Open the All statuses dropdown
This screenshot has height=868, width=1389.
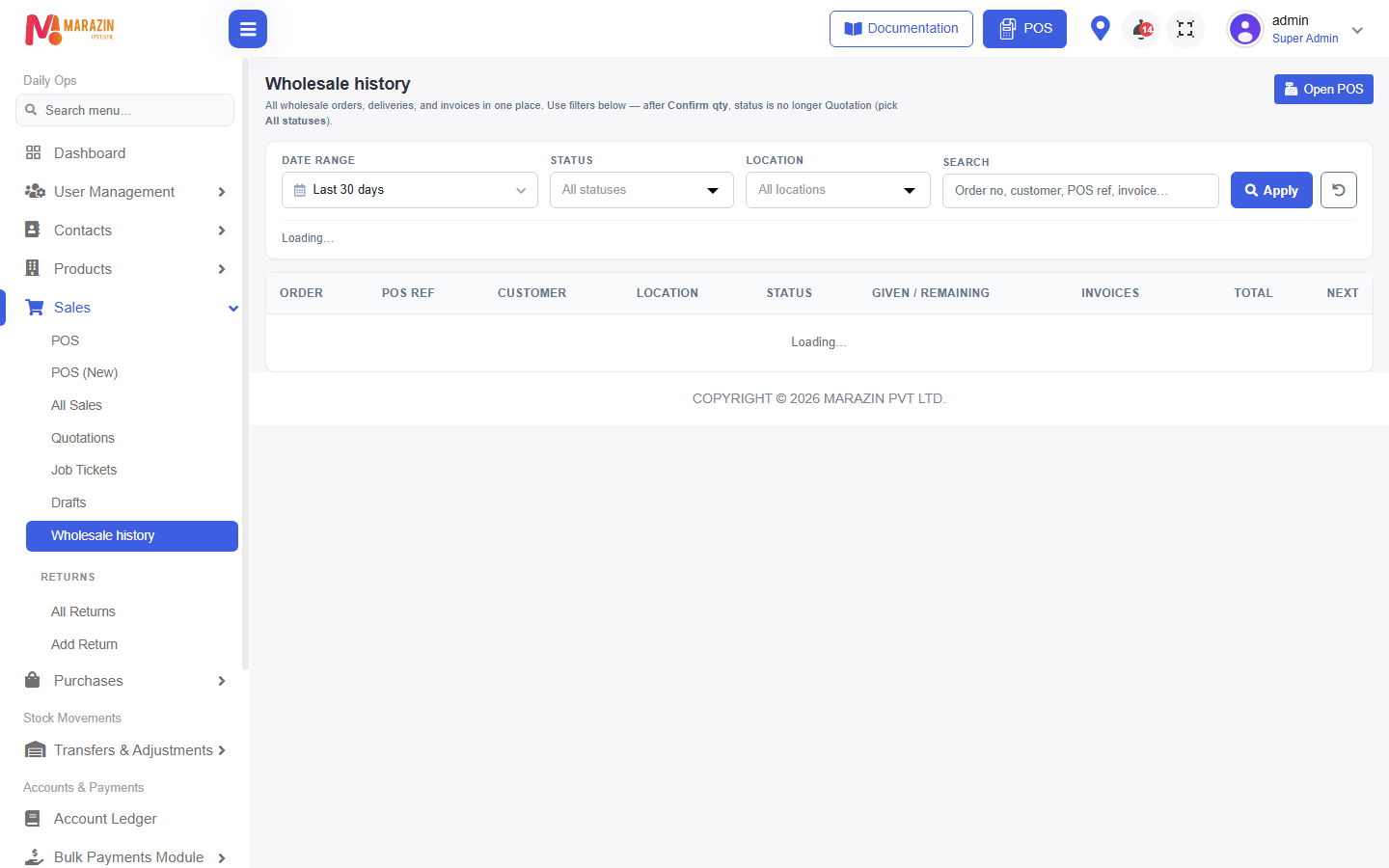point(641,190)
